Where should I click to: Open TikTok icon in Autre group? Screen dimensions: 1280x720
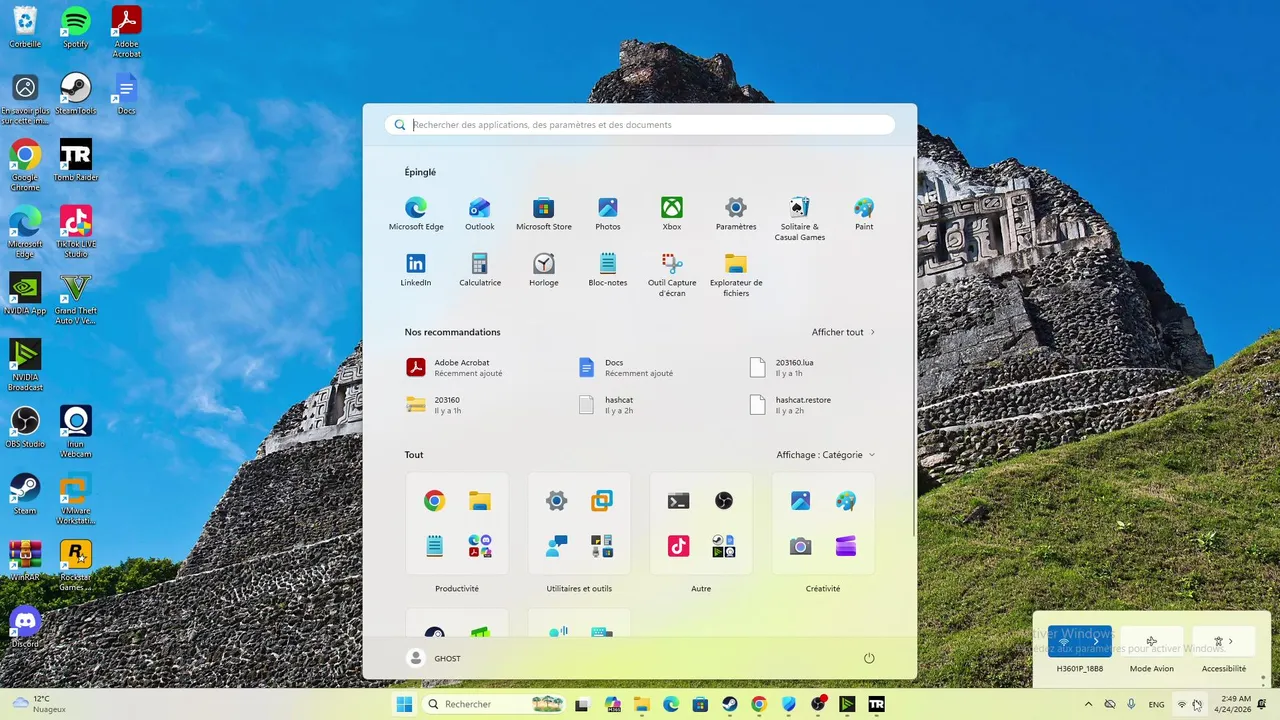(678, 546)
